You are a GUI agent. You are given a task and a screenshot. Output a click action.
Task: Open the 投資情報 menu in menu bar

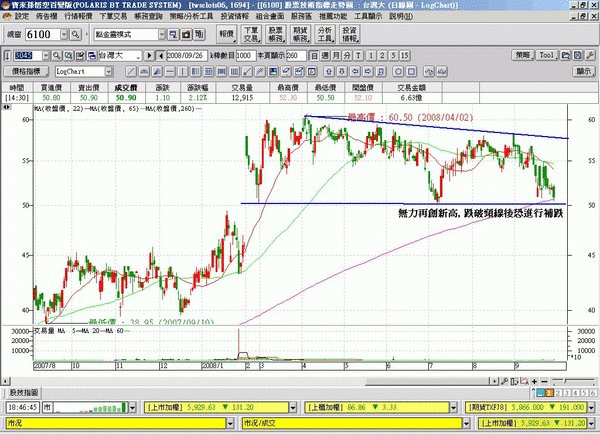[x=235, y=16]
